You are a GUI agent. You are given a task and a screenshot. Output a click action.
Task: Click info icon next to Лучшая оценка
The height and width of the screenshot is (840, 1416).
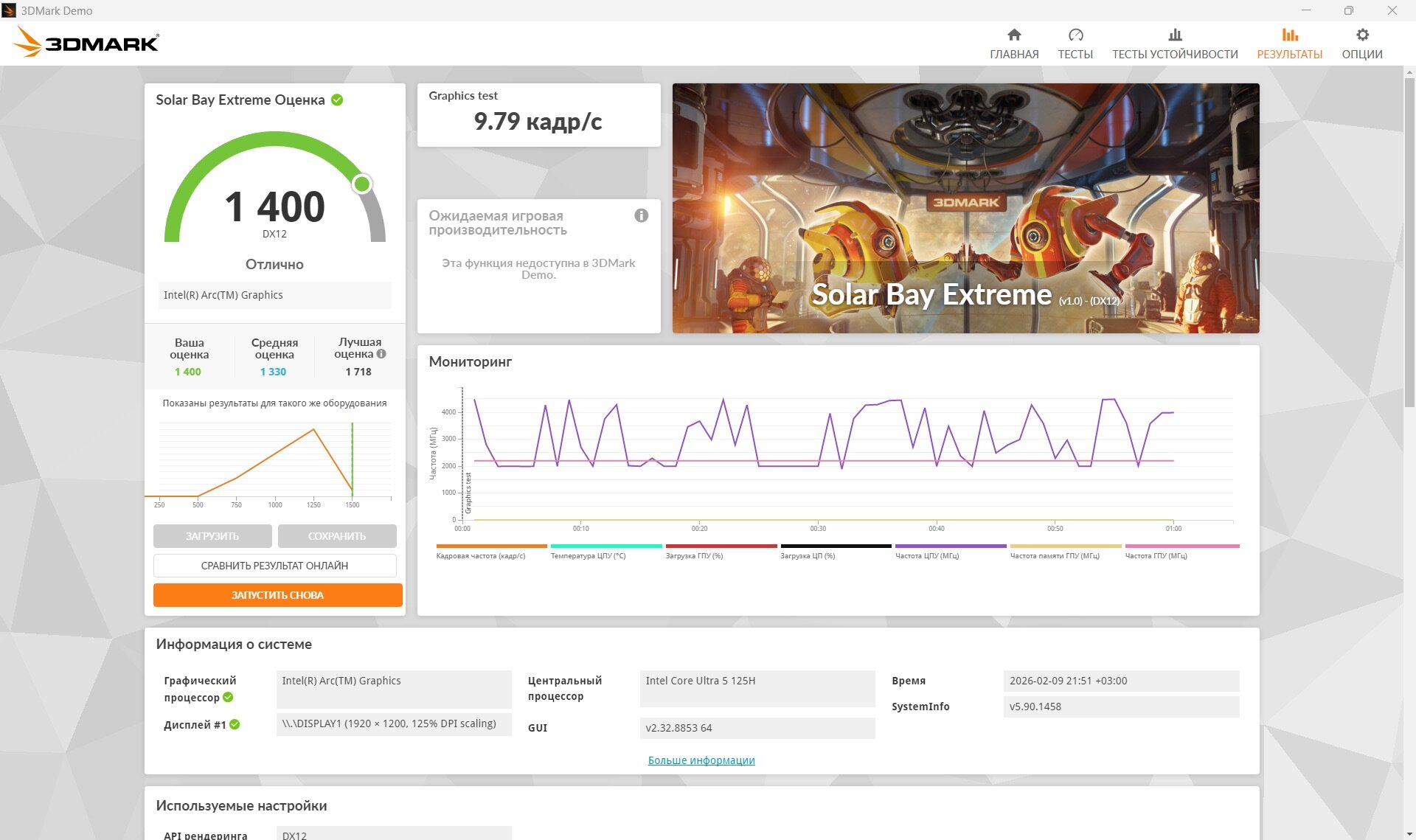coord(381,354)
